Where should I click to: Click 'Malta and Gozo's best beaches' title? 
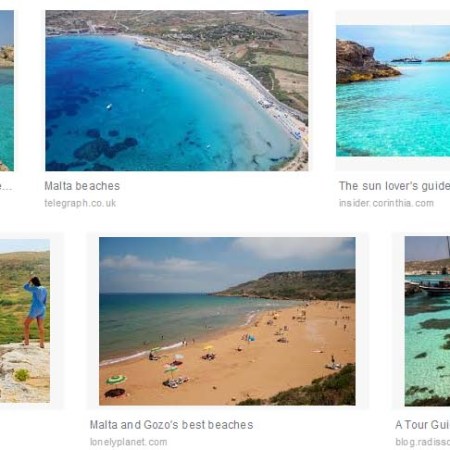(172, 425)
